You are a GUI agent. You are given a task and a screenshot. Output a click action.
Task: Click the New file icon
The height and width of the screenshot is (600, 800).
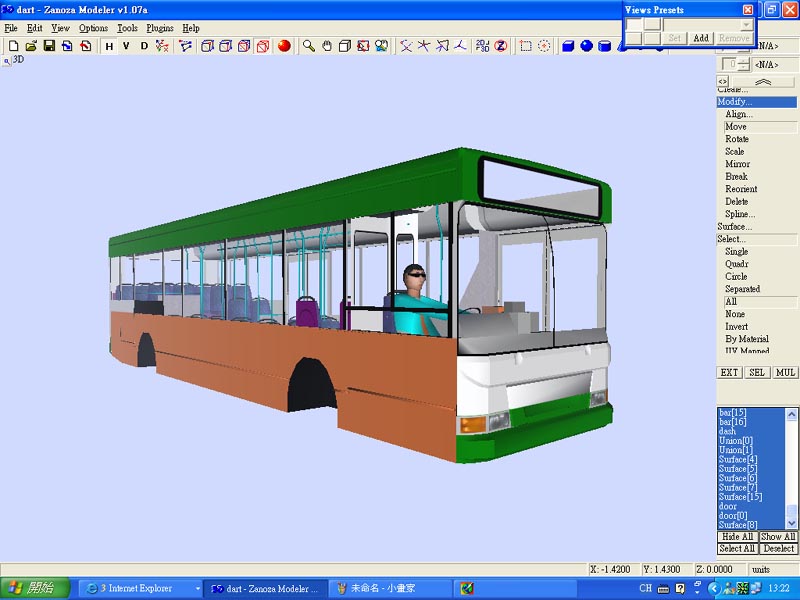14,46
